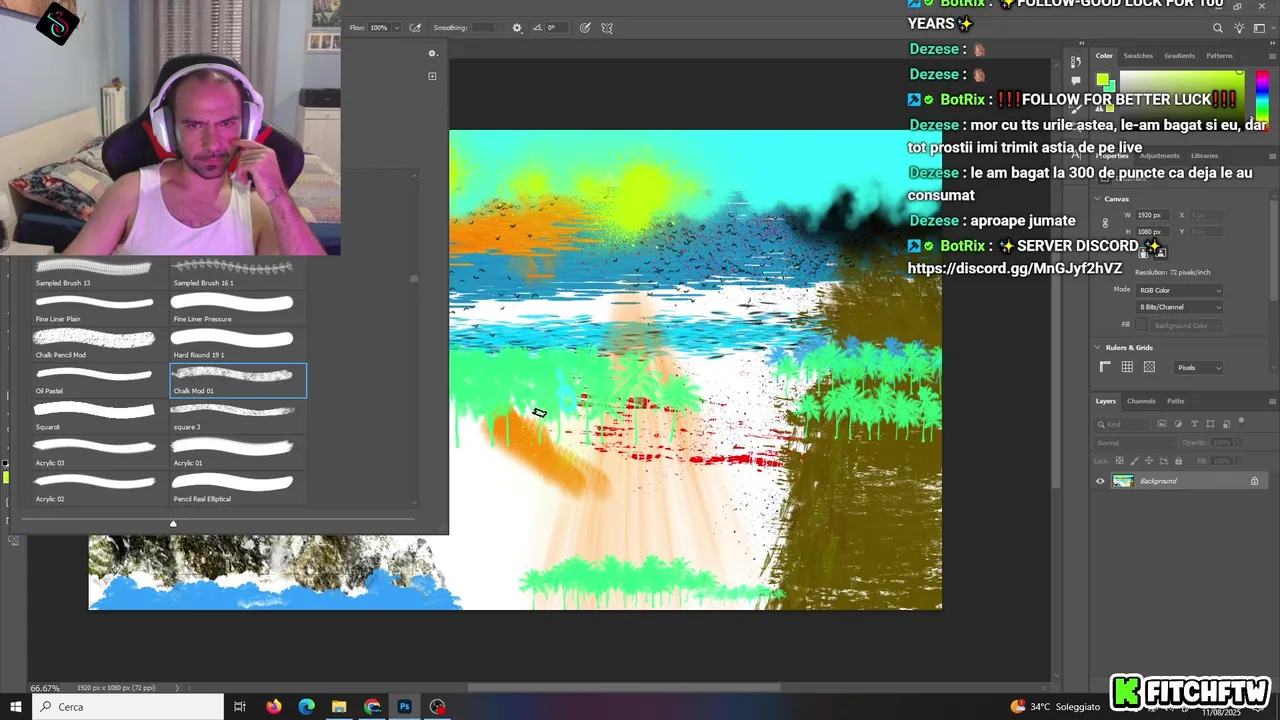Switch to the Patterns tab
This screenshot has width=1280, height=720.
pyautogui.click(x=1219, y=56)
